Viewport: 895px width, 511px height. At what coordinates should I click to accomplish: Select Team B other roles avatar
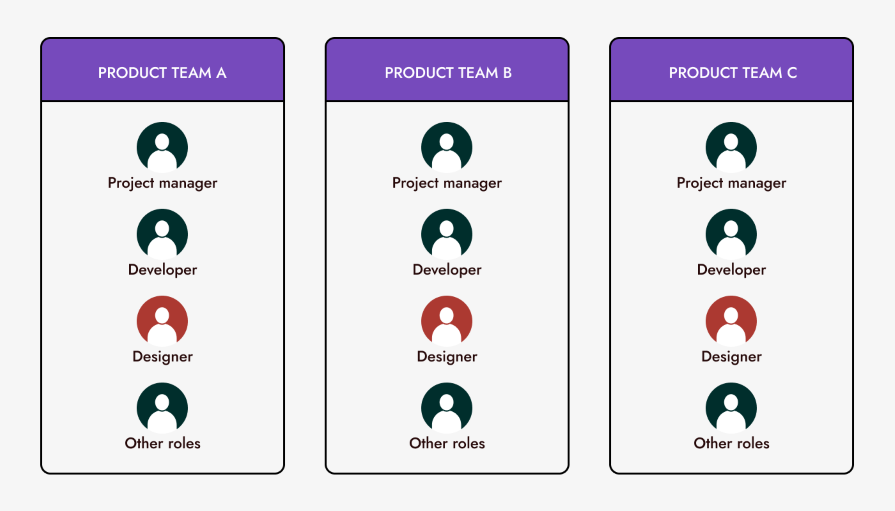pos(447,408)
